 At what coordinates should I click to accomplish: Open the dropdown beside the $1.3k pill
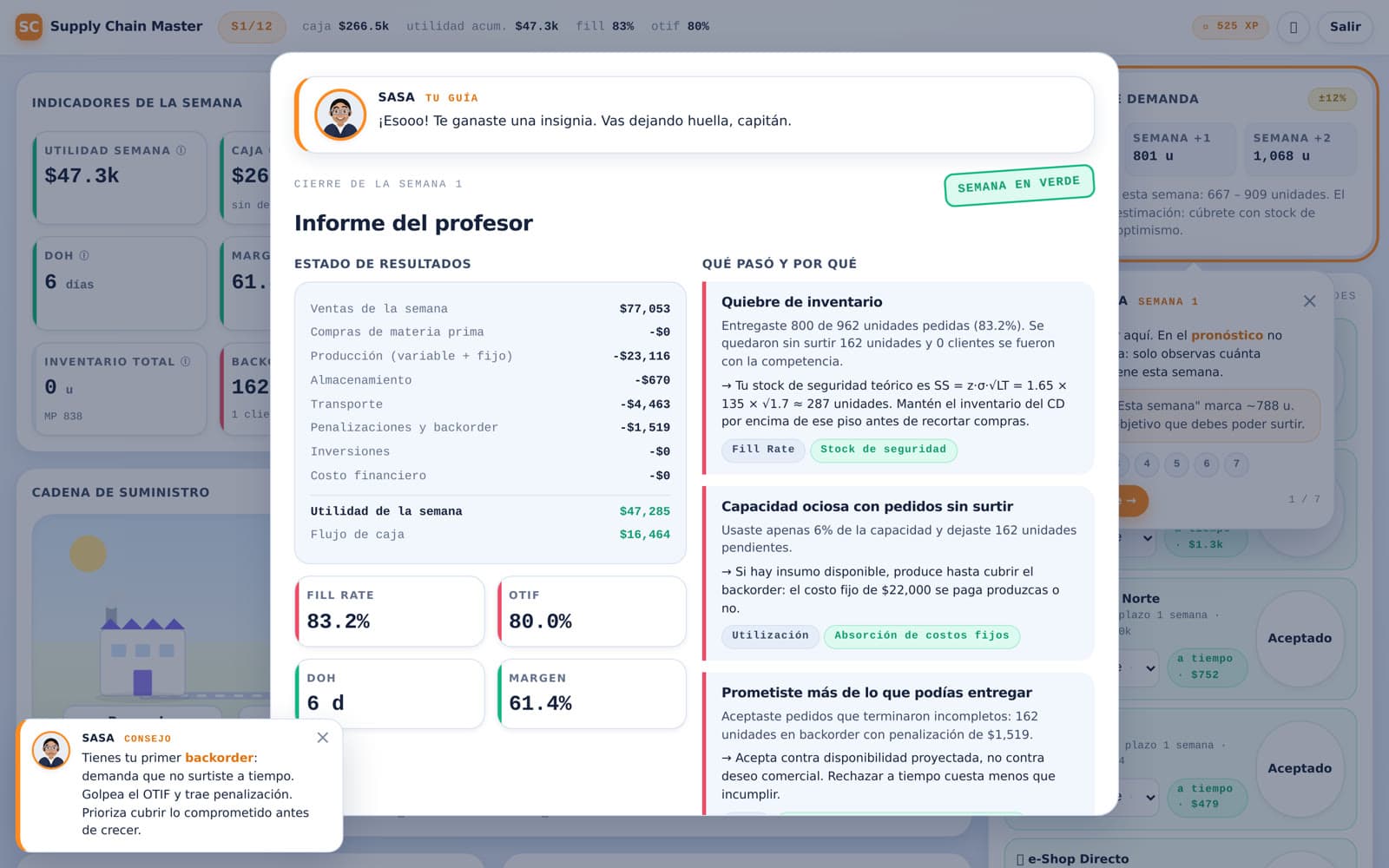click(1139, 538)
